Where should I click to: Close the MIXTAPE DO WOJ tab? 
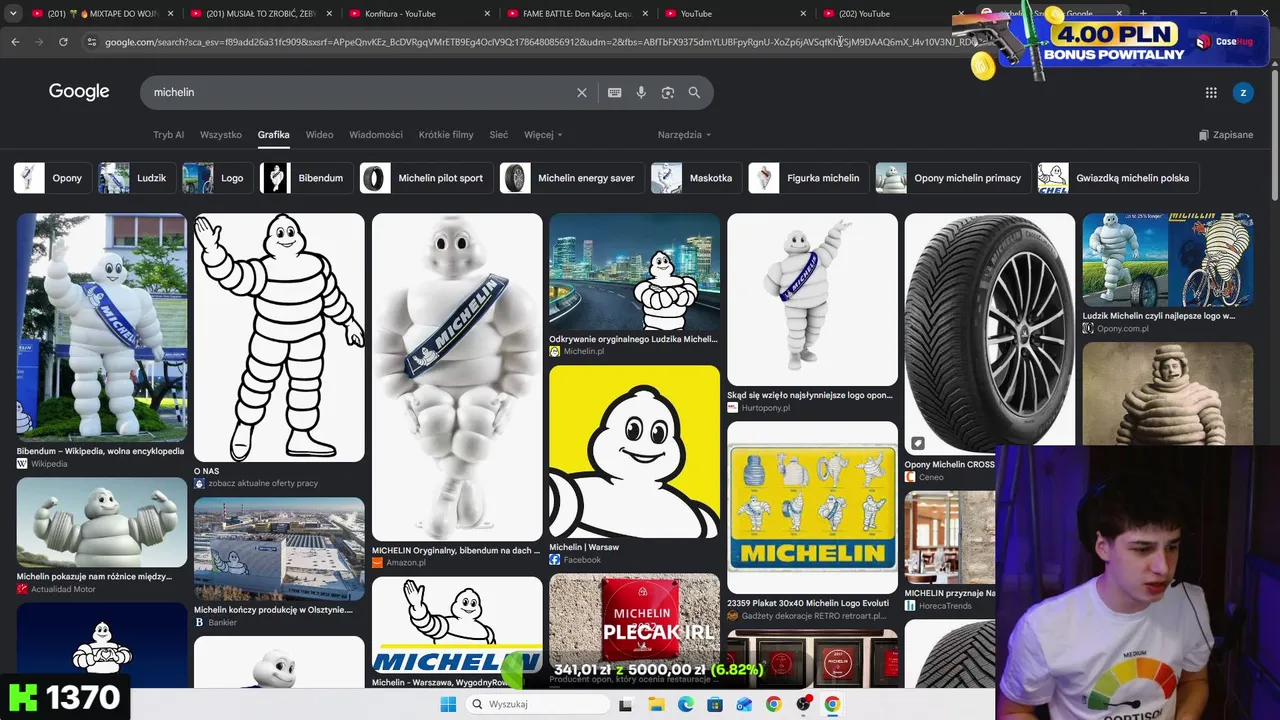(171, 14)
